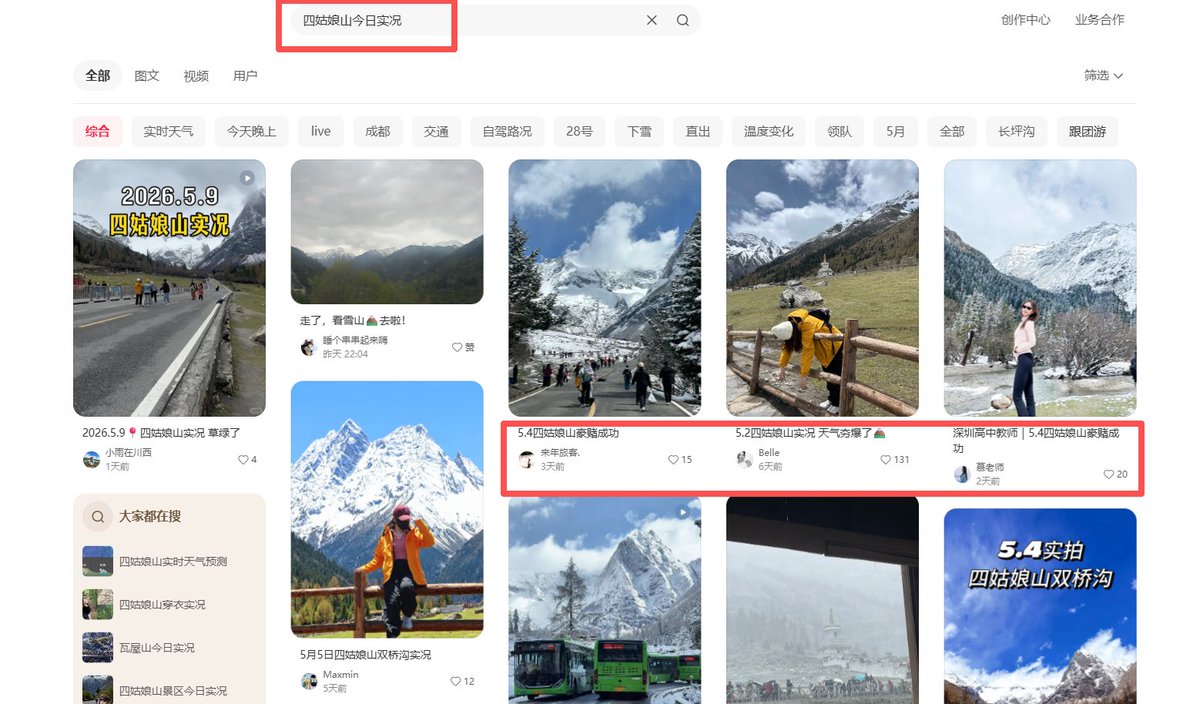Click the 大家都在搜 search icon
The image size is (1200, 704).
[98, 517]
